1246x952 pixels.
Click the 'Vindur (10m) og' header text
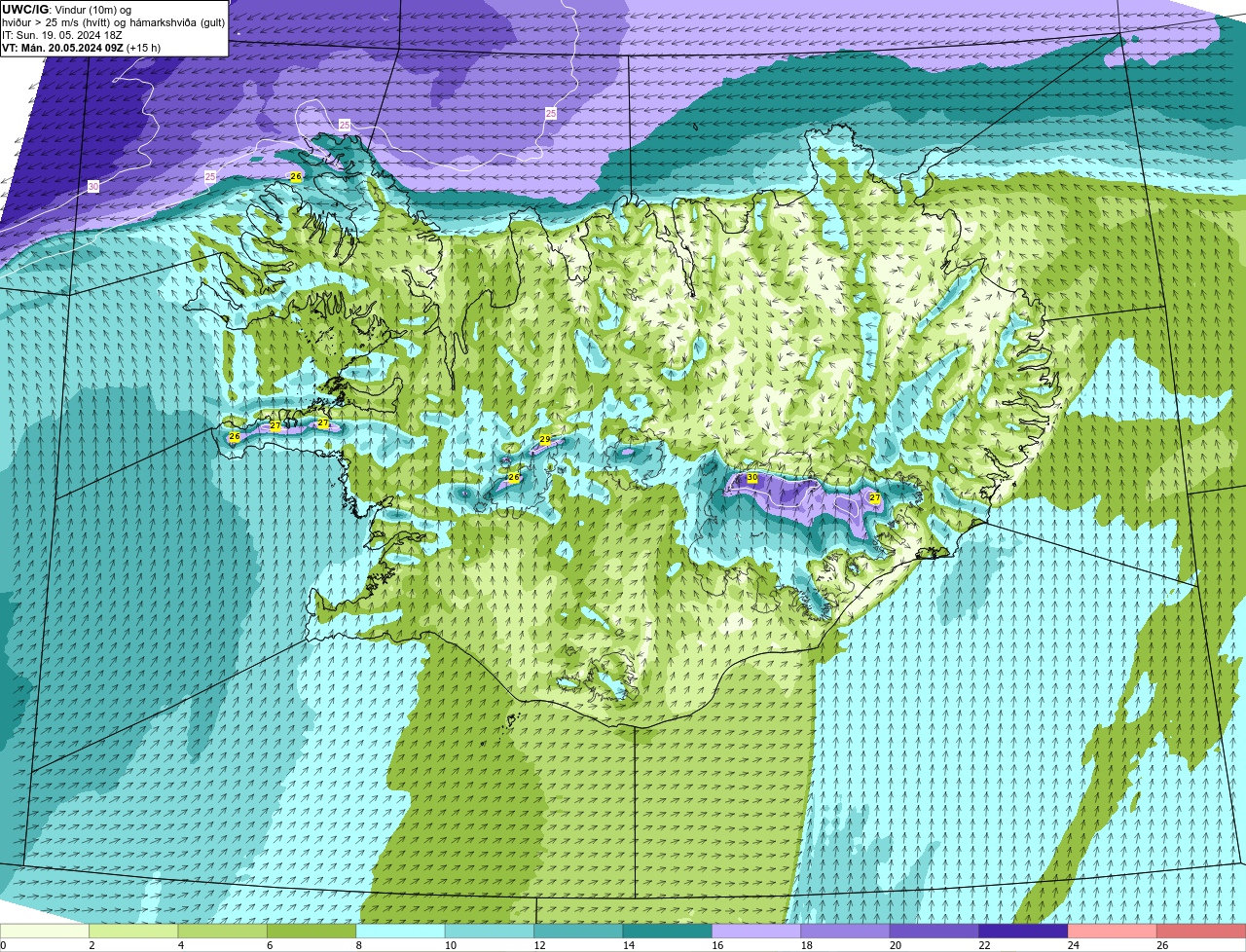point(92,9)
